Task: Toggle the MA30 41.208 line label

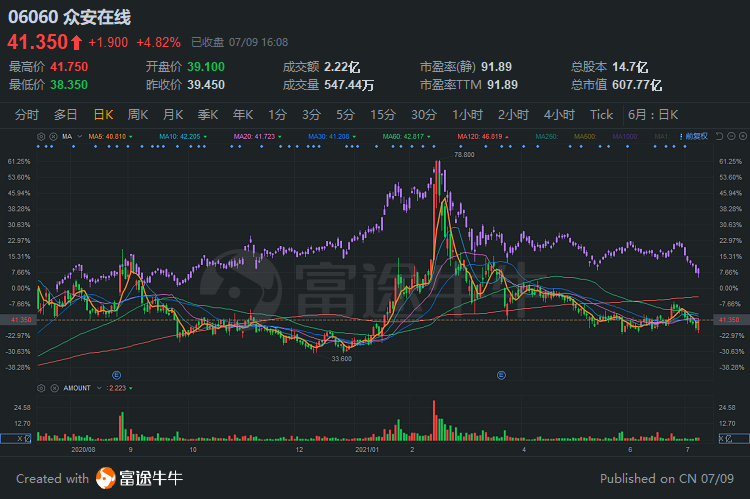Action: 329,137
